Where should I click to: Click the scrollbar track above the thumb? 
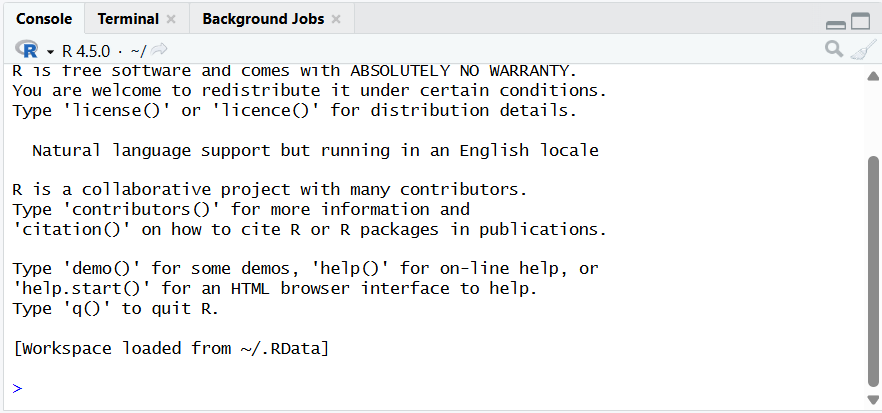click(x=873, y=115)
